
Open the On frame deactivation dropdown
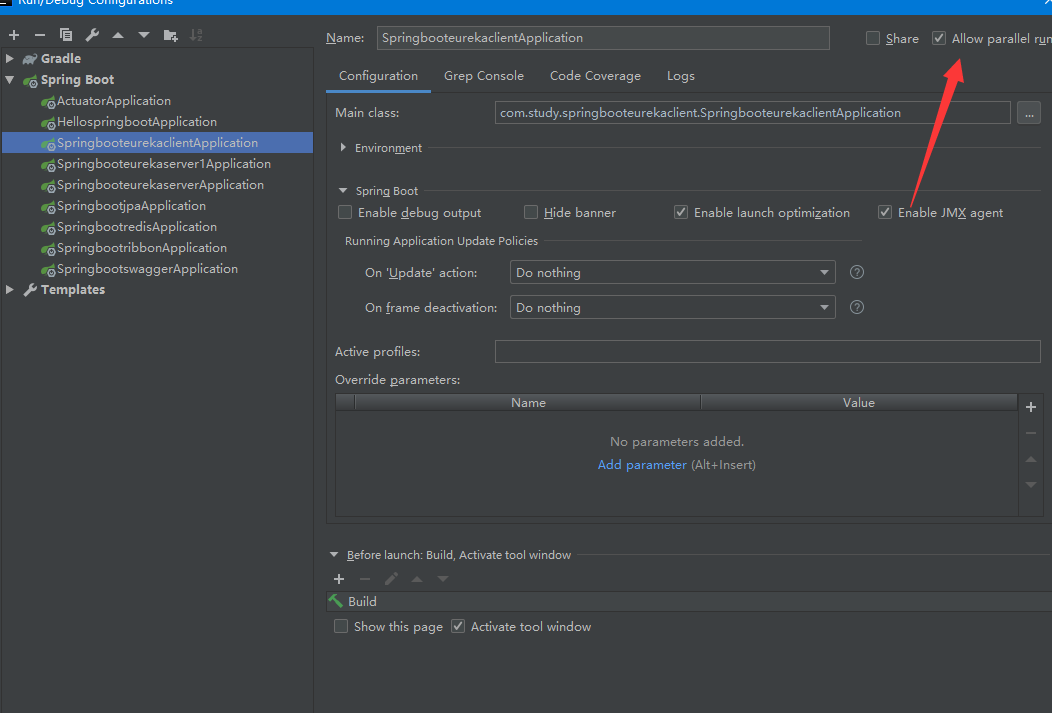(x=672, y=307)
